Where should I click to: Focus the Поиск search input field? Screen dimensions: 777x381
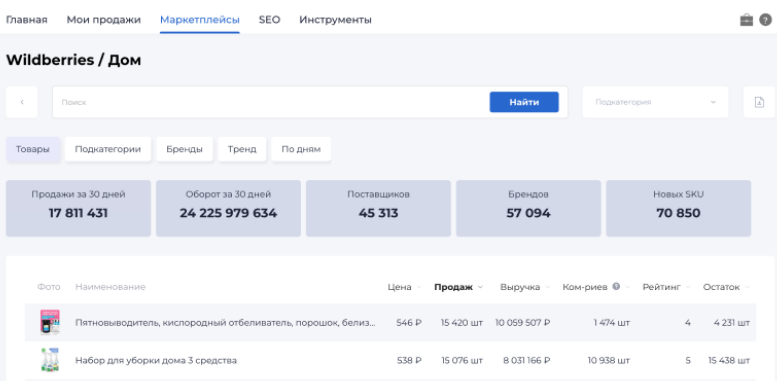tap(270, 102)
